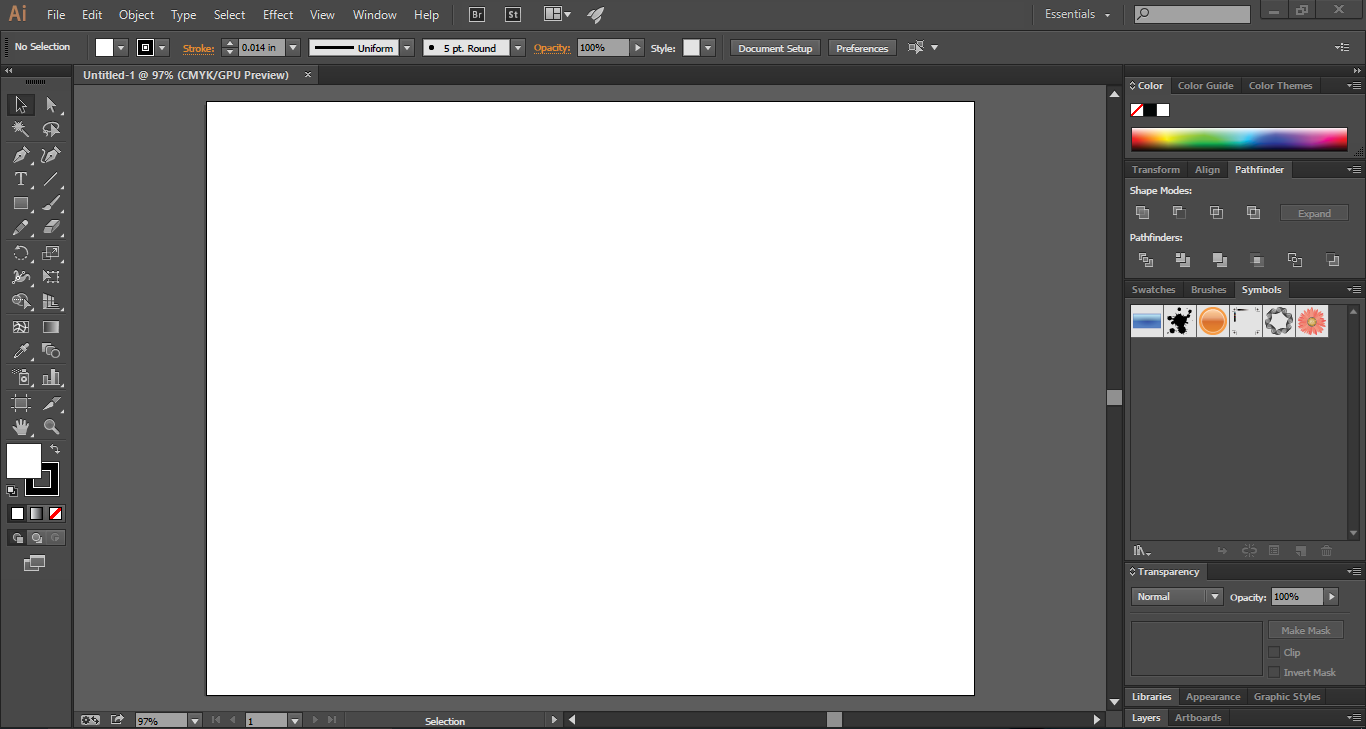Image resolution: width=1366 pixels, height=729 pixels.
Task: Click the Fill color box in tools panel
Action: tap(23, 461)
